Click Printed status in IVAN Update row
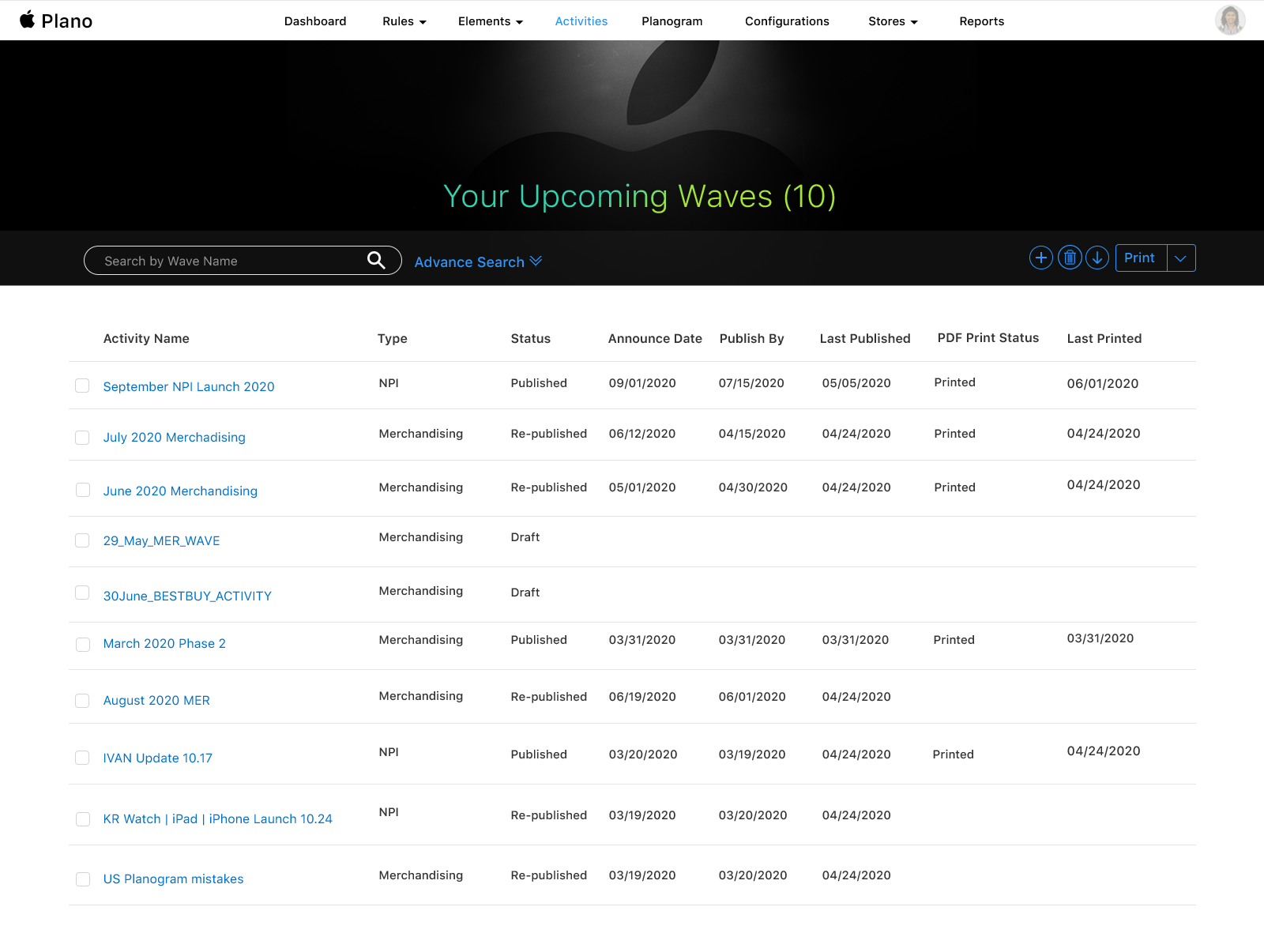Image resolution: width=1264 pixels, height=952 pixels. [x=953, y=754]
